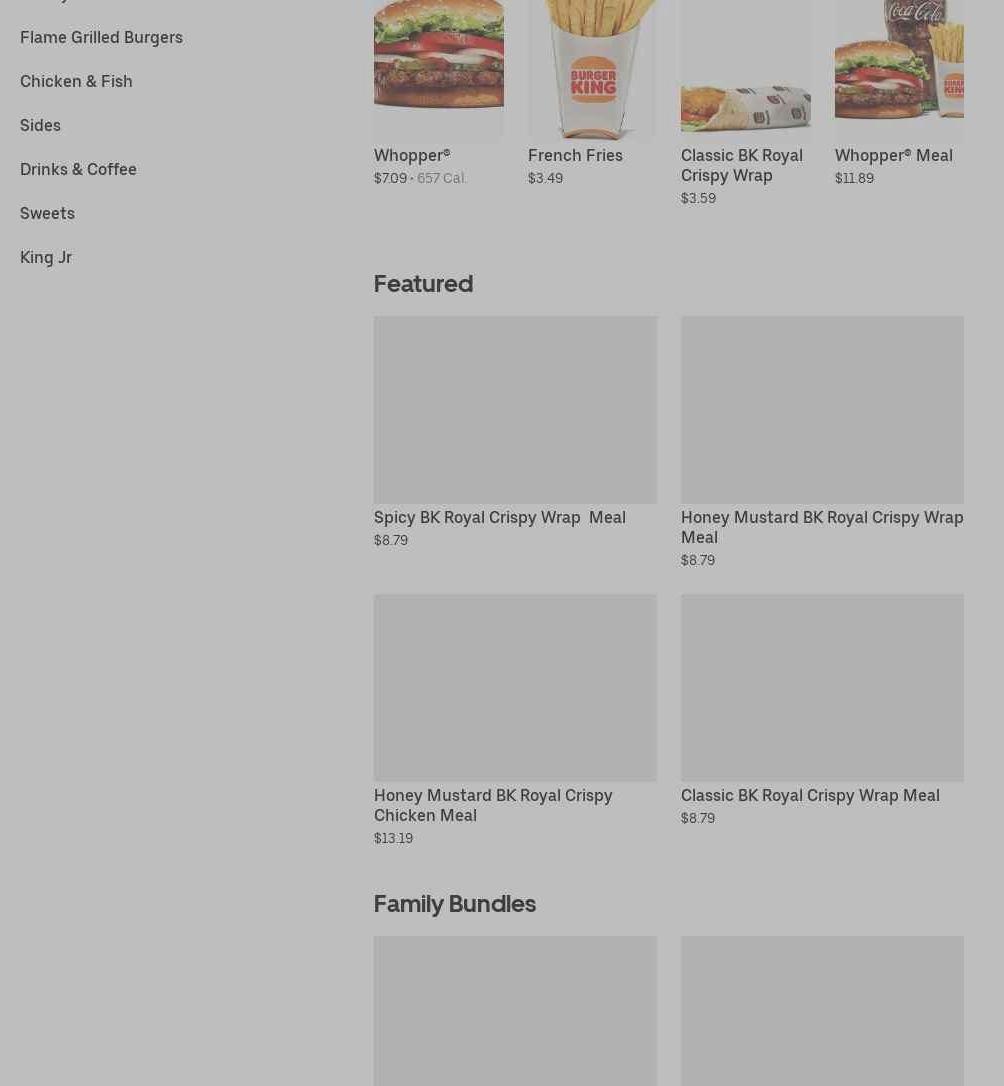Open Whopper $7.09 item title
Screen dimensions: 1004x1086
pos(412,155)
